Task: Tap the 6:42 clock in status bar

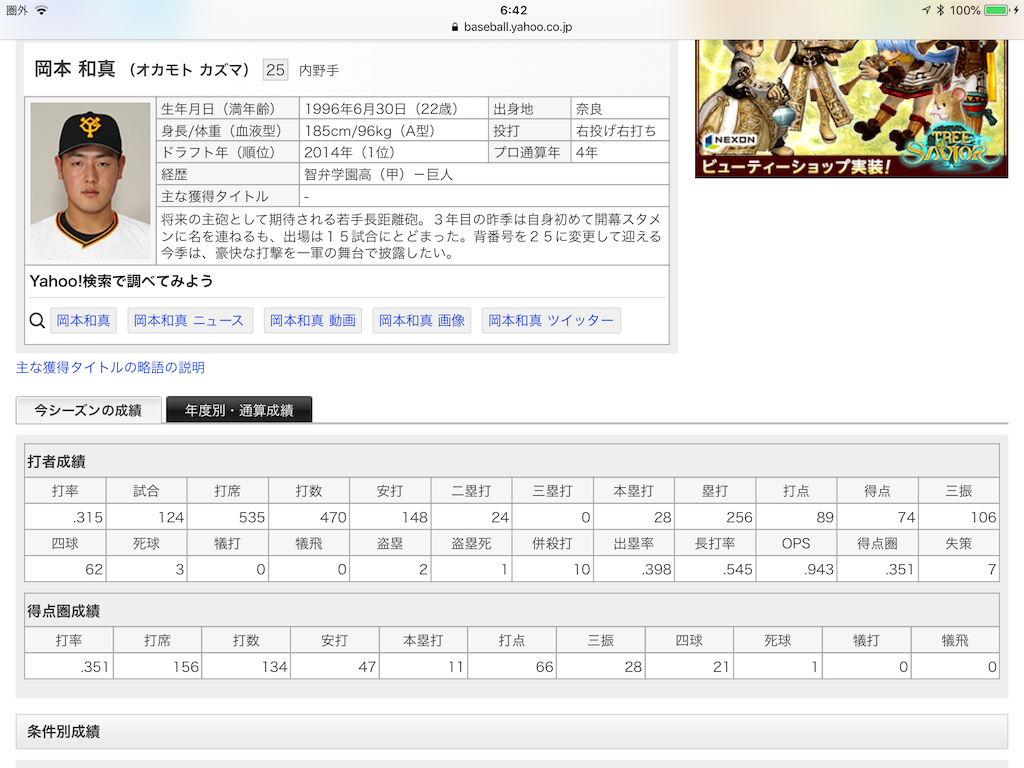Action: (513, 10)
